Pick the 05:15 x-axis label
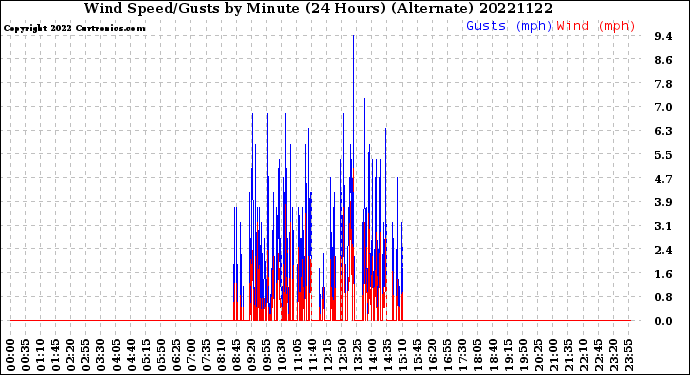690x375 pixels. (146, 355)
